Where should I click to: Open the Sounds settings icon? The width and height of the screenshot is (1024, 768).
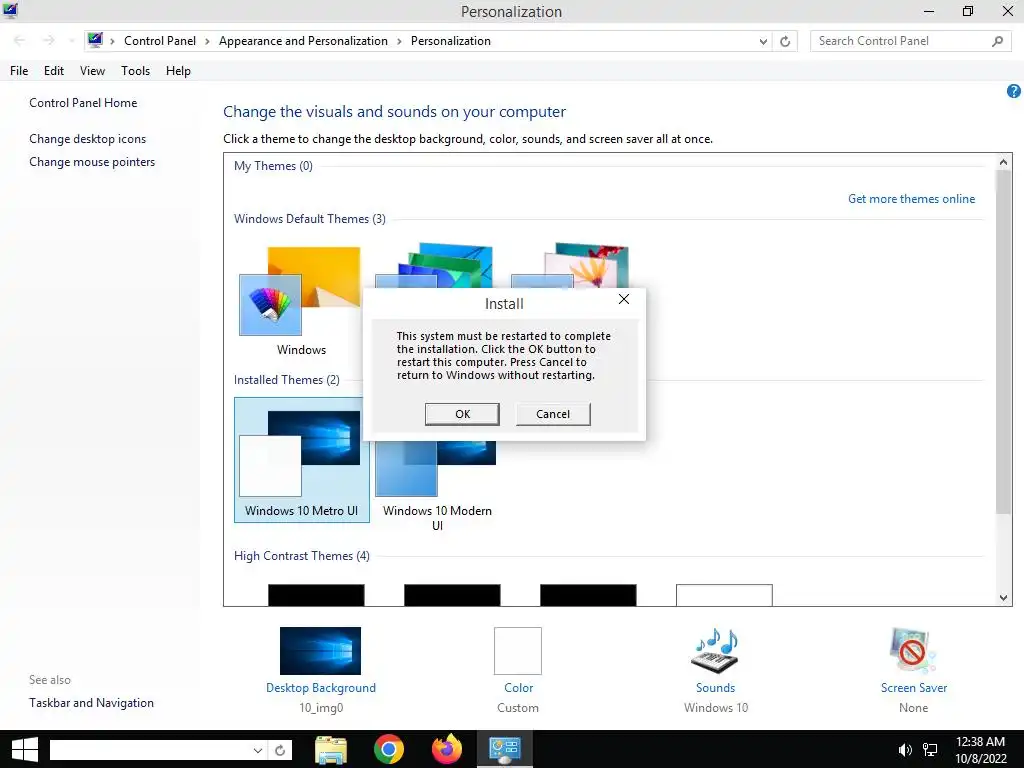[x=715, y=651]
